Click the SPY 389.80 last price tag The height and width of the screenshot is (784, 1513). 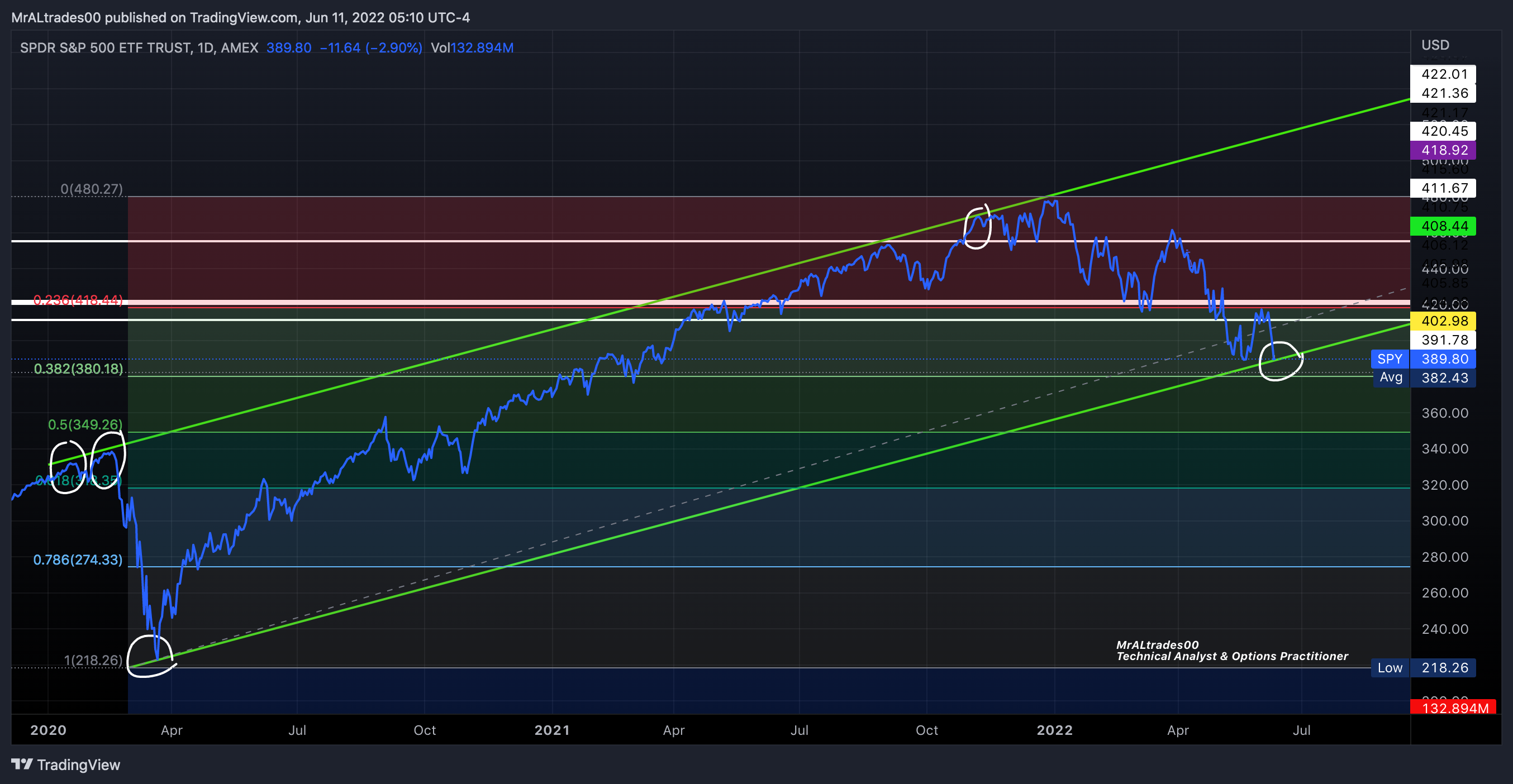[x=1443, y=358]
